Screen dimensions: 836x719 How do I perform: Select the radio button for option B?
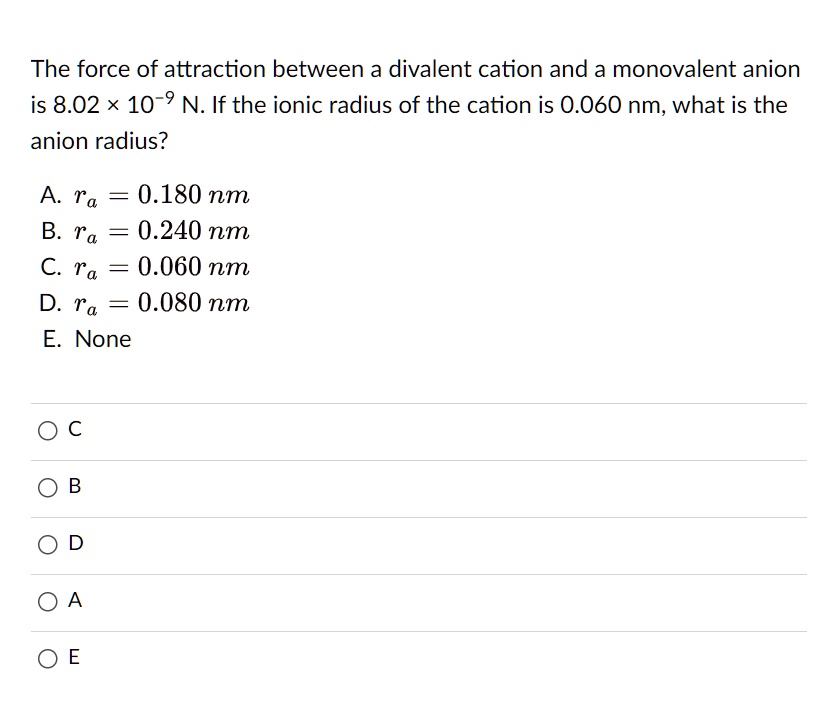pos(47,487)
